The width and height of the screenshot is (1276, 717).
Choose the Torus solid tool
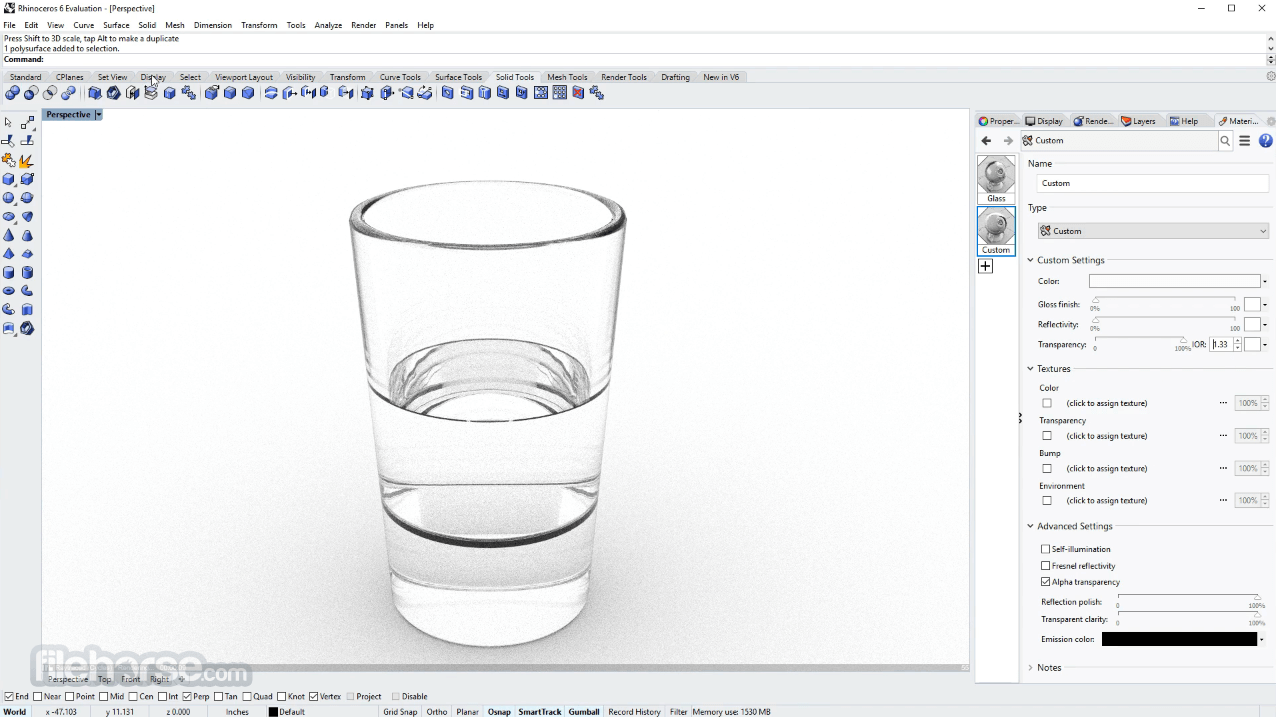[9, 291]
